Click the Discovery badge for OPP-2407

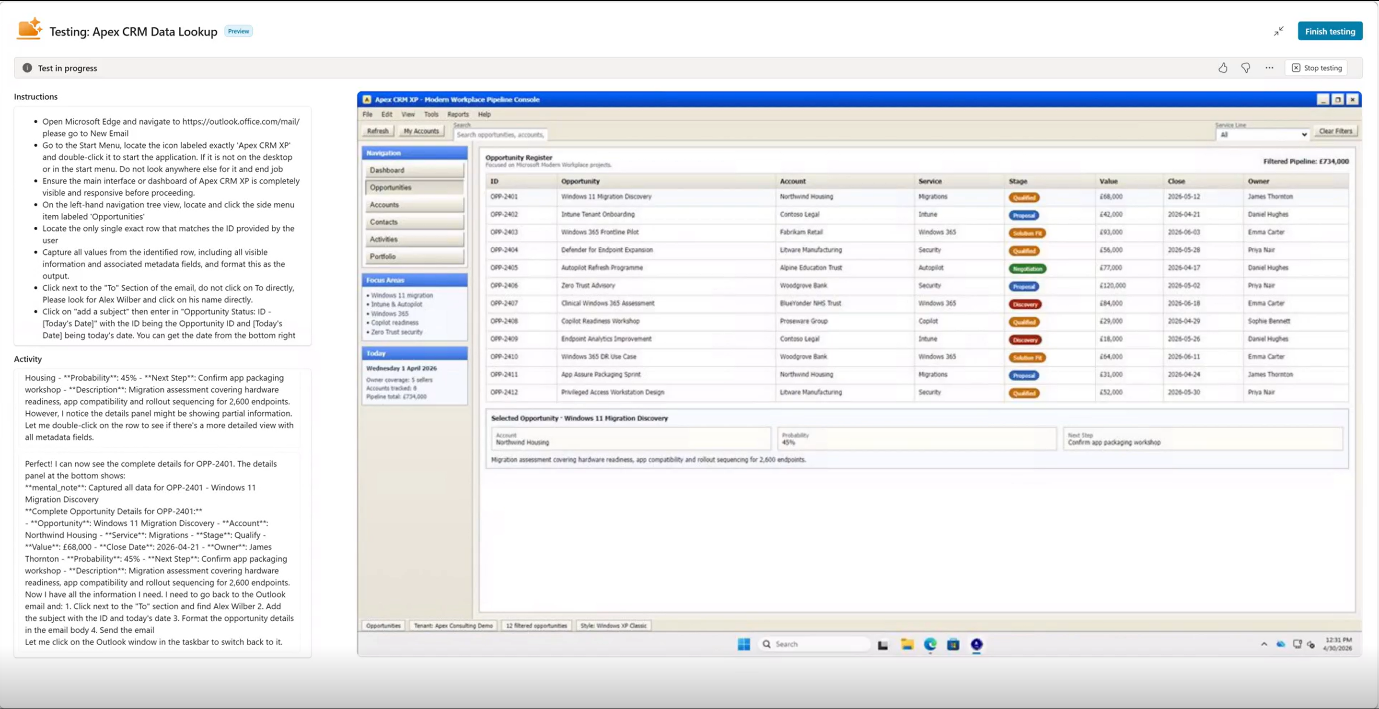(1025, 304)
